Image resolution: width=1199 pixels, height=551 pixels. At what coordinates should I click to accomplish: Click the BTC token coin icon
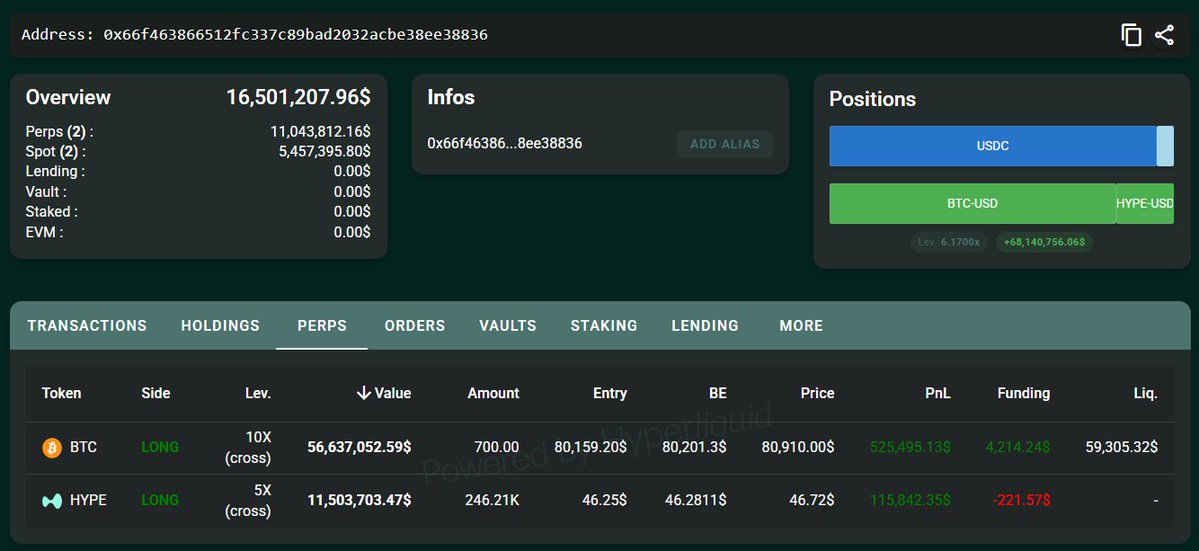point(52,447)
